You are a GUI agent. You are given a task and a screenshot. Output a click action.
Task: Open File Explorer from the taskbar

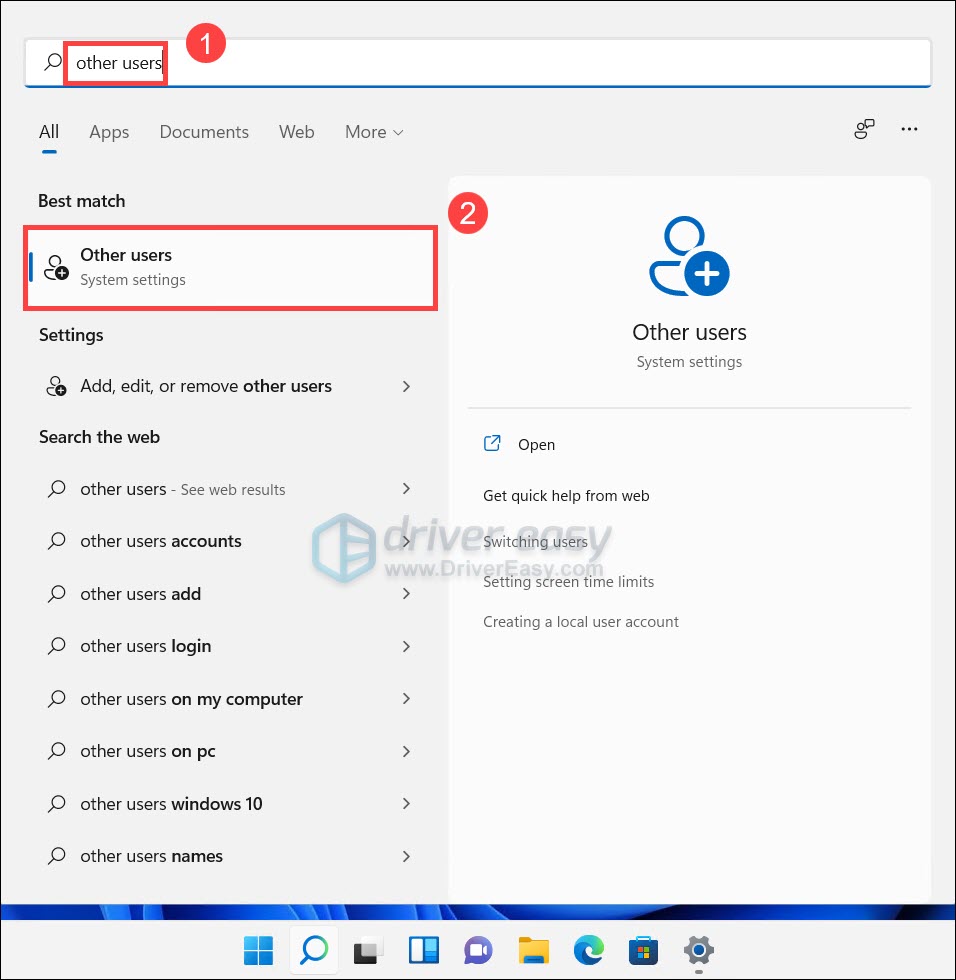tap(534, 951)
